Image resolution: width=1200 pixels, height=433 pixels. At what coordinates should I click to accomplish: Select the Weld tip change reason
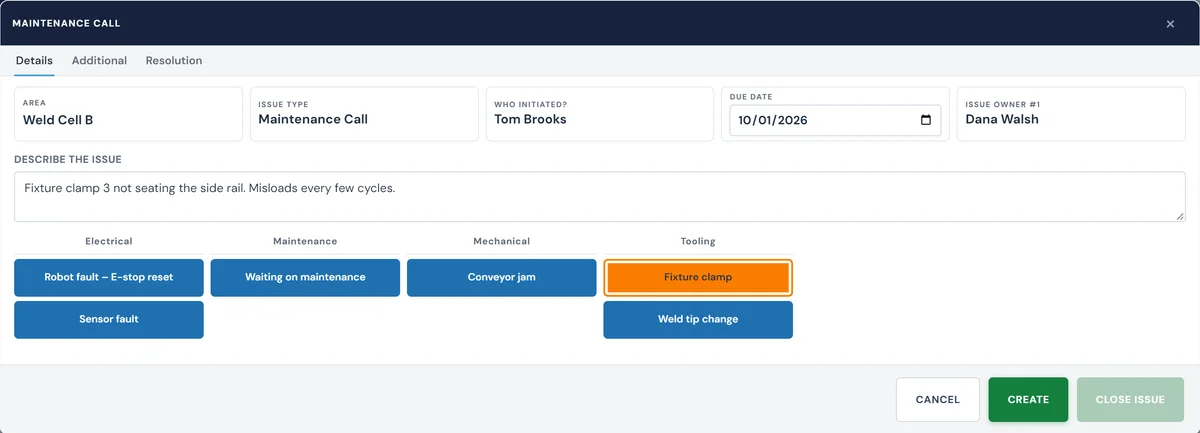[x=698, y=320]
